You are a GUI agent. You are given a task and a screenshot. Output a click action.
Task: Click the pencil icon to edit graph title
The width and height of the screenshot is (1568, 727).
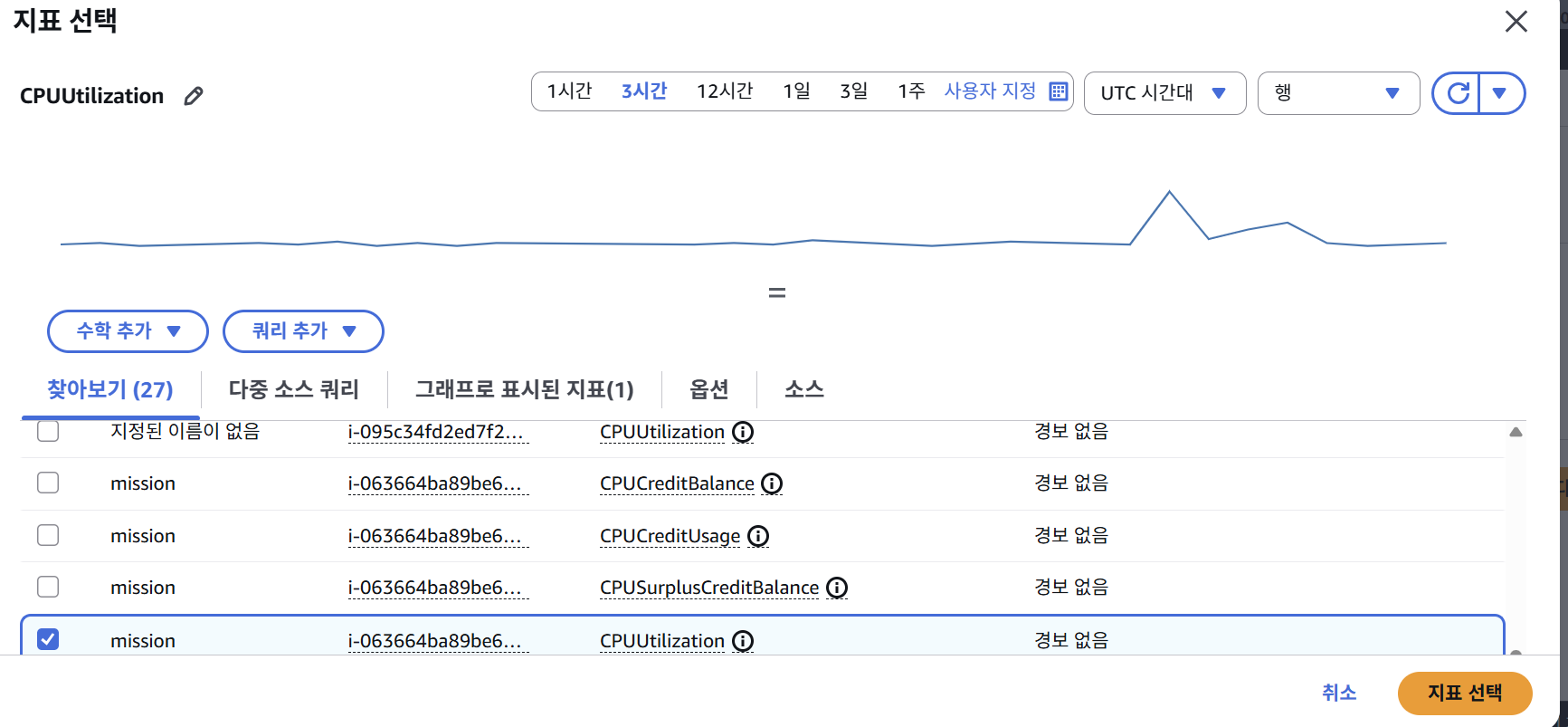pyautogui.click(x=194, y=96)
